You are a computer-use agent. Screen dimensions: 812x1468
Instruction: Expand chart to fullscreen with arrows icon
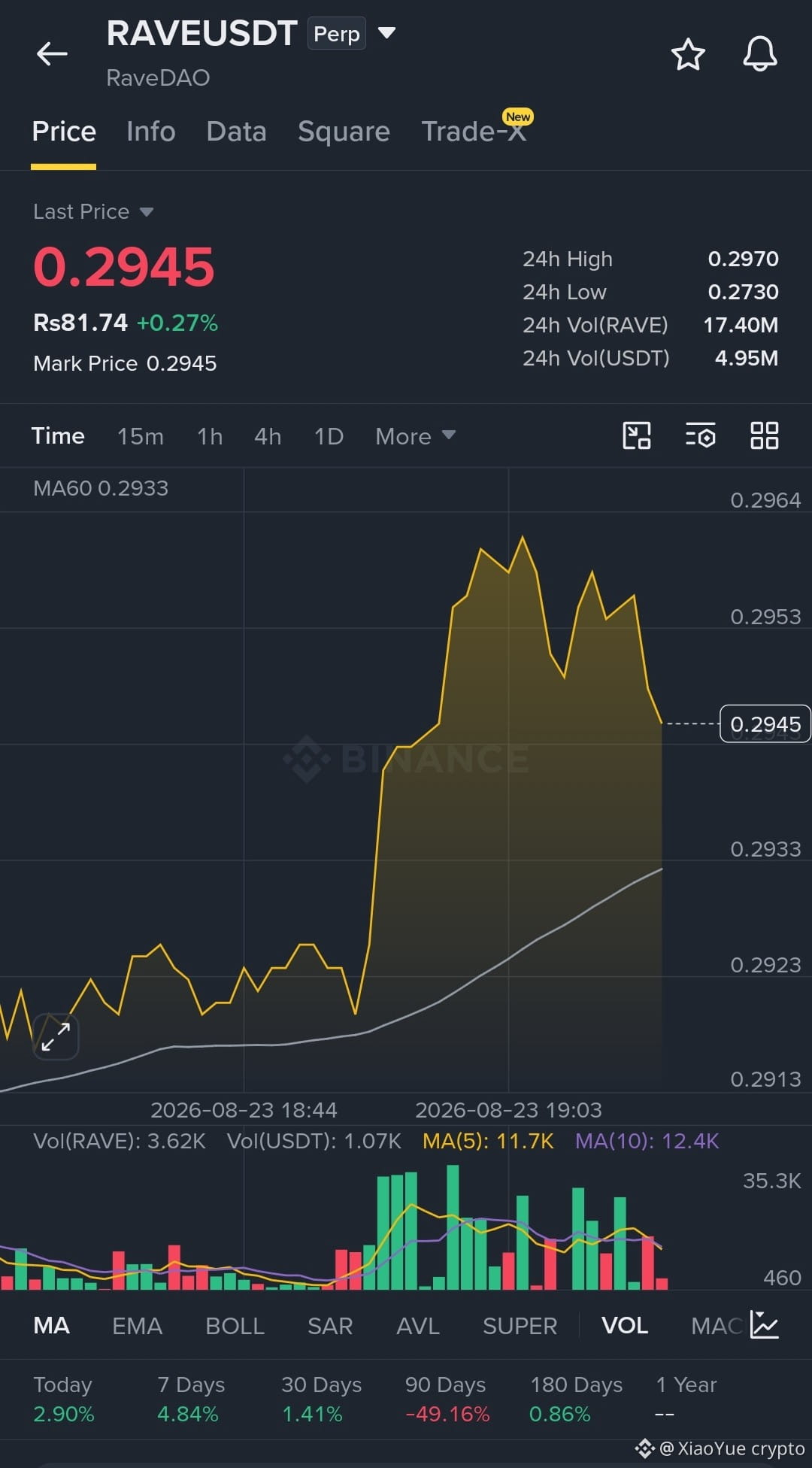click(56, 1036)
